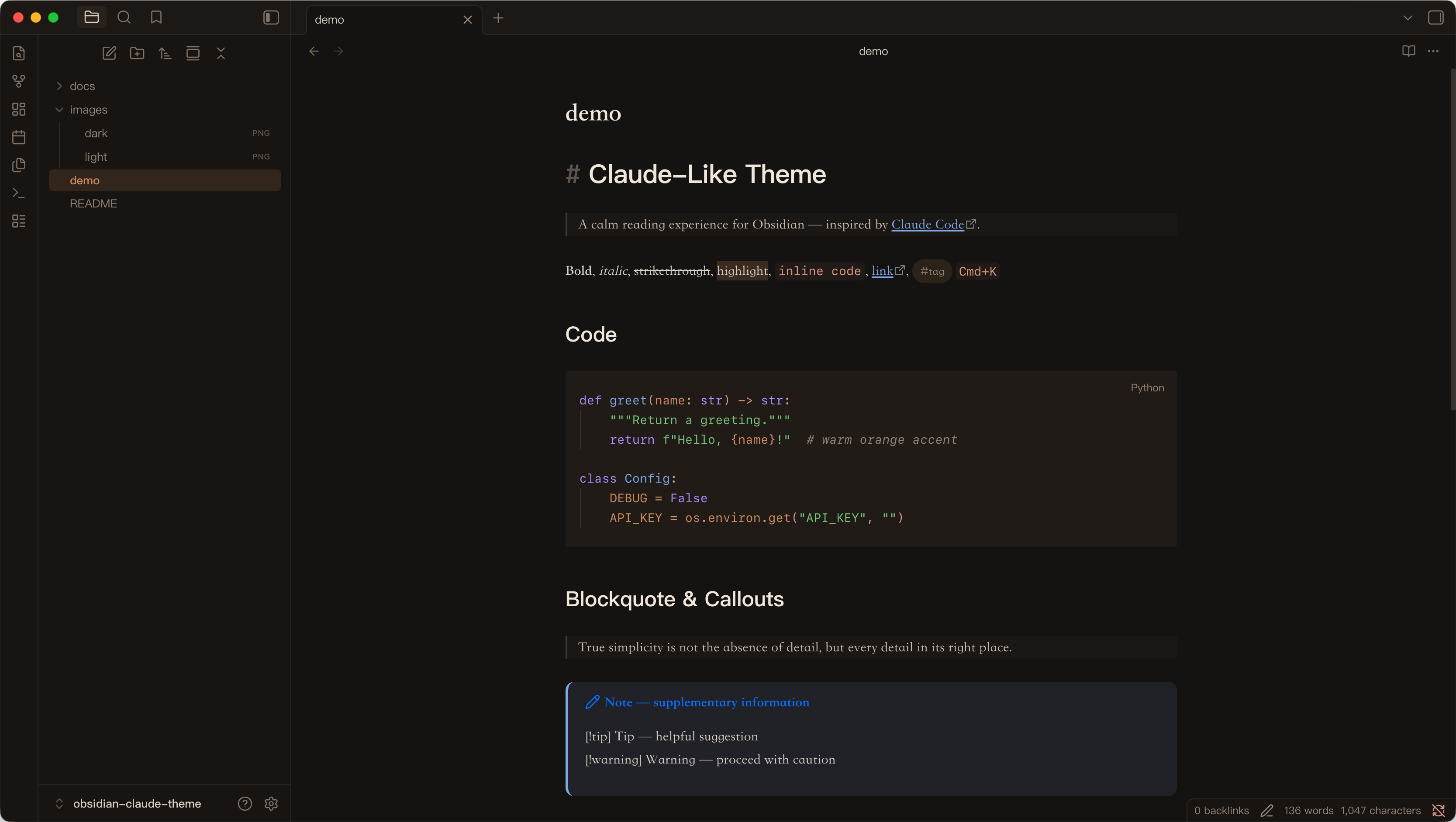Click the editing mode pencil status icon
The width and height of the screenshot is (1456, 822).
[1266, 811]
